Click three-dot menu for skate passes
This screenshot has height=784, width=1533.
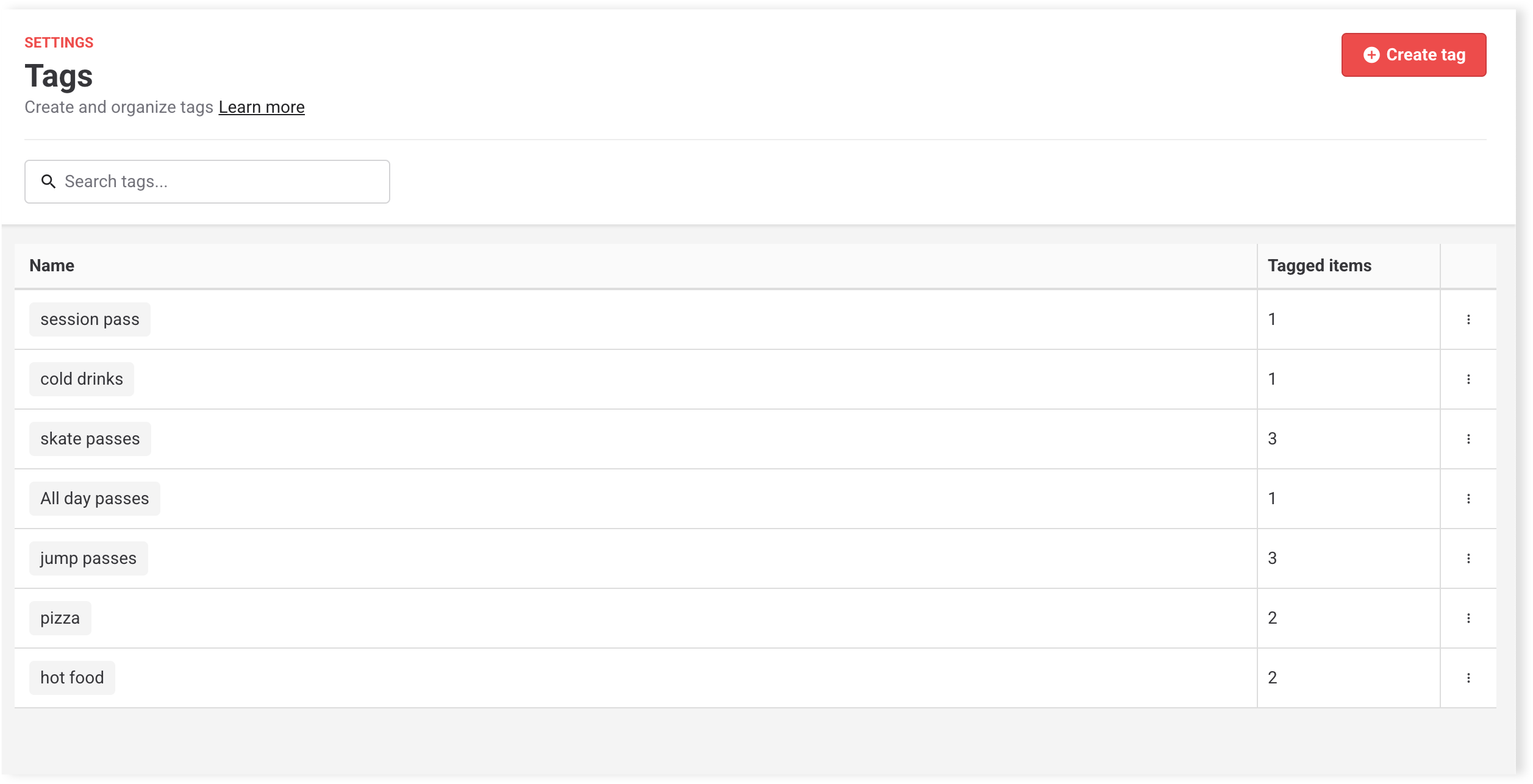click(1468, 439)
